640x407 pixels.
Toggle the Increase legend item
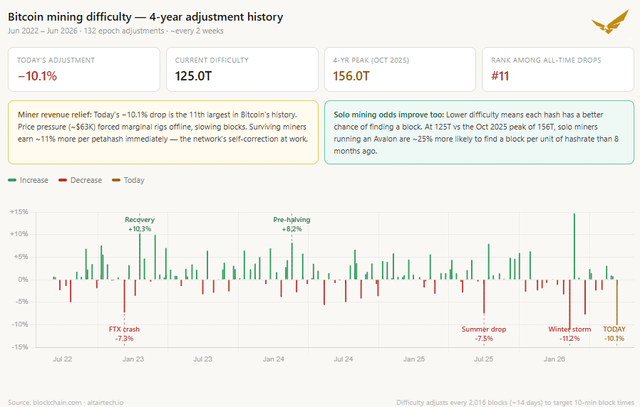(28, 180)
